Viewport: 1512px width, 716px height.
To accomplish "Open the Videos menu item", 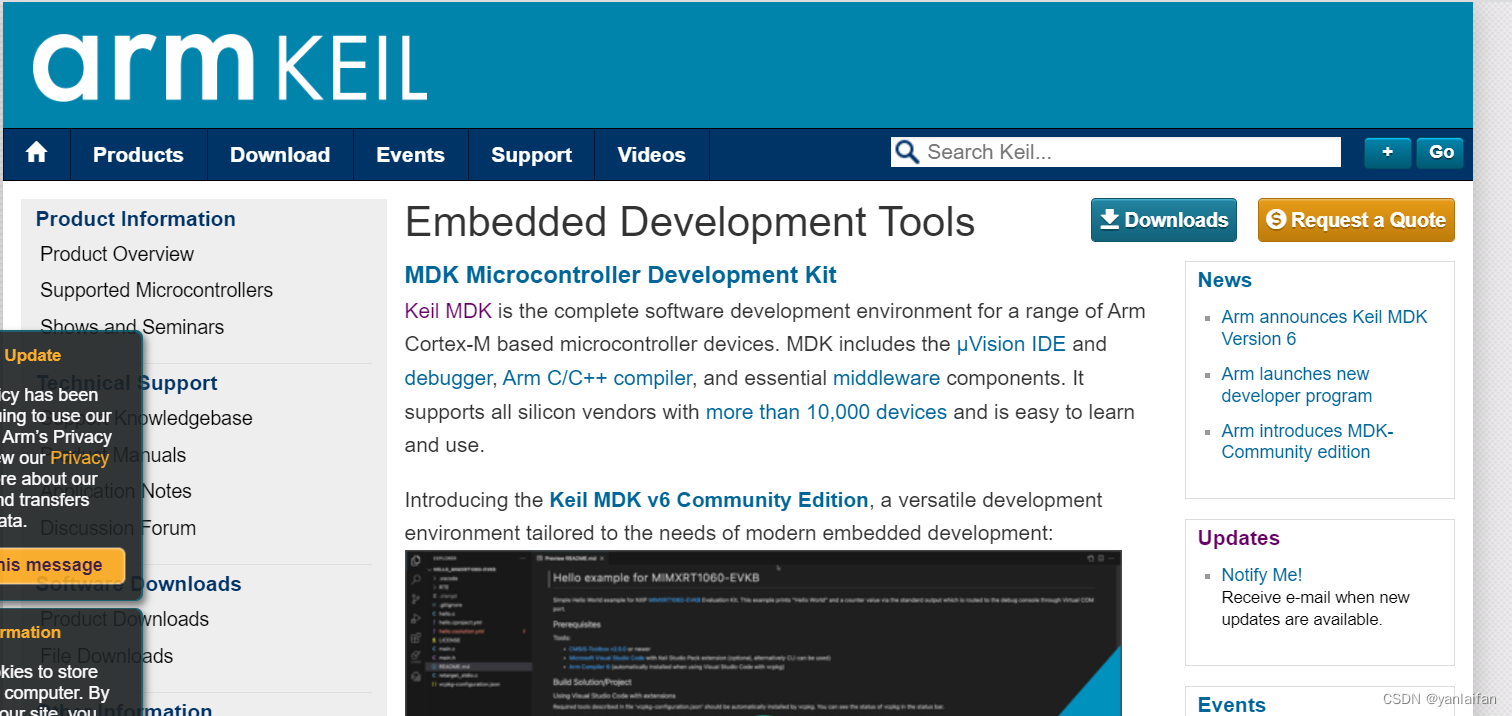I will 651,155.
